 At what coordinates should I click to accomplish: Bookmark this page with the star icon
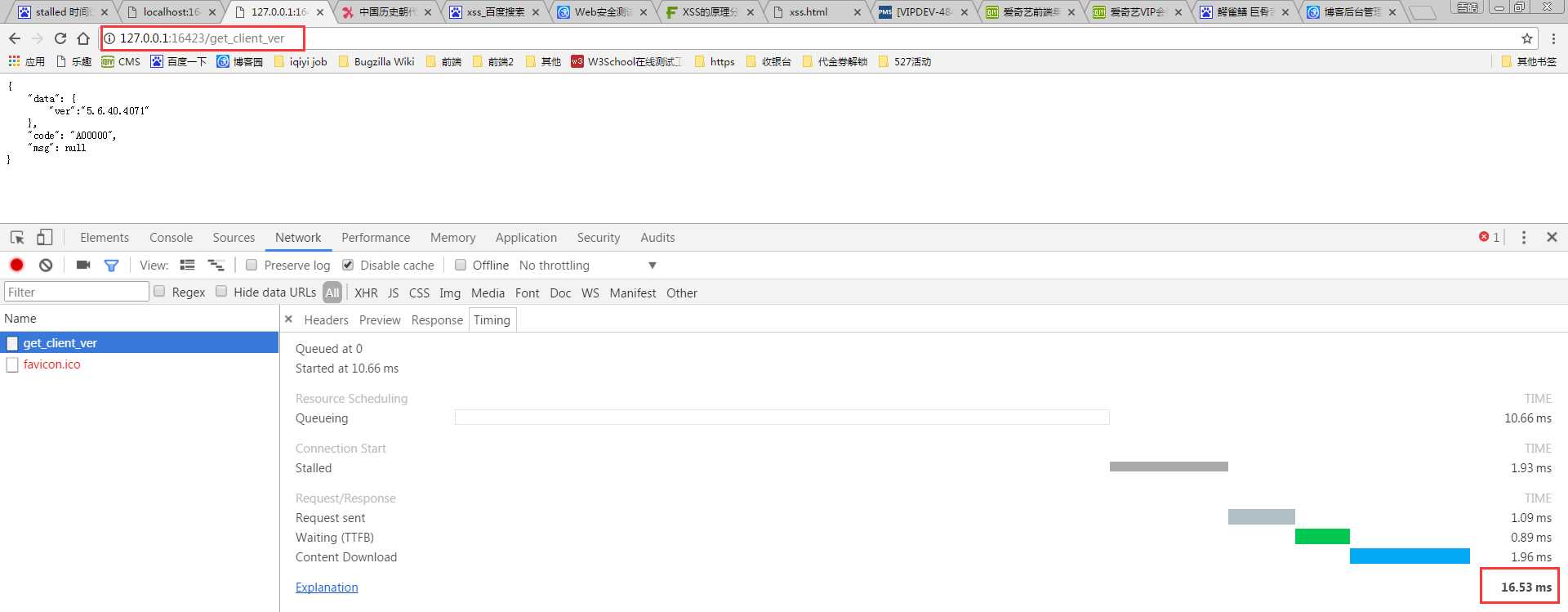point(1526,38)
